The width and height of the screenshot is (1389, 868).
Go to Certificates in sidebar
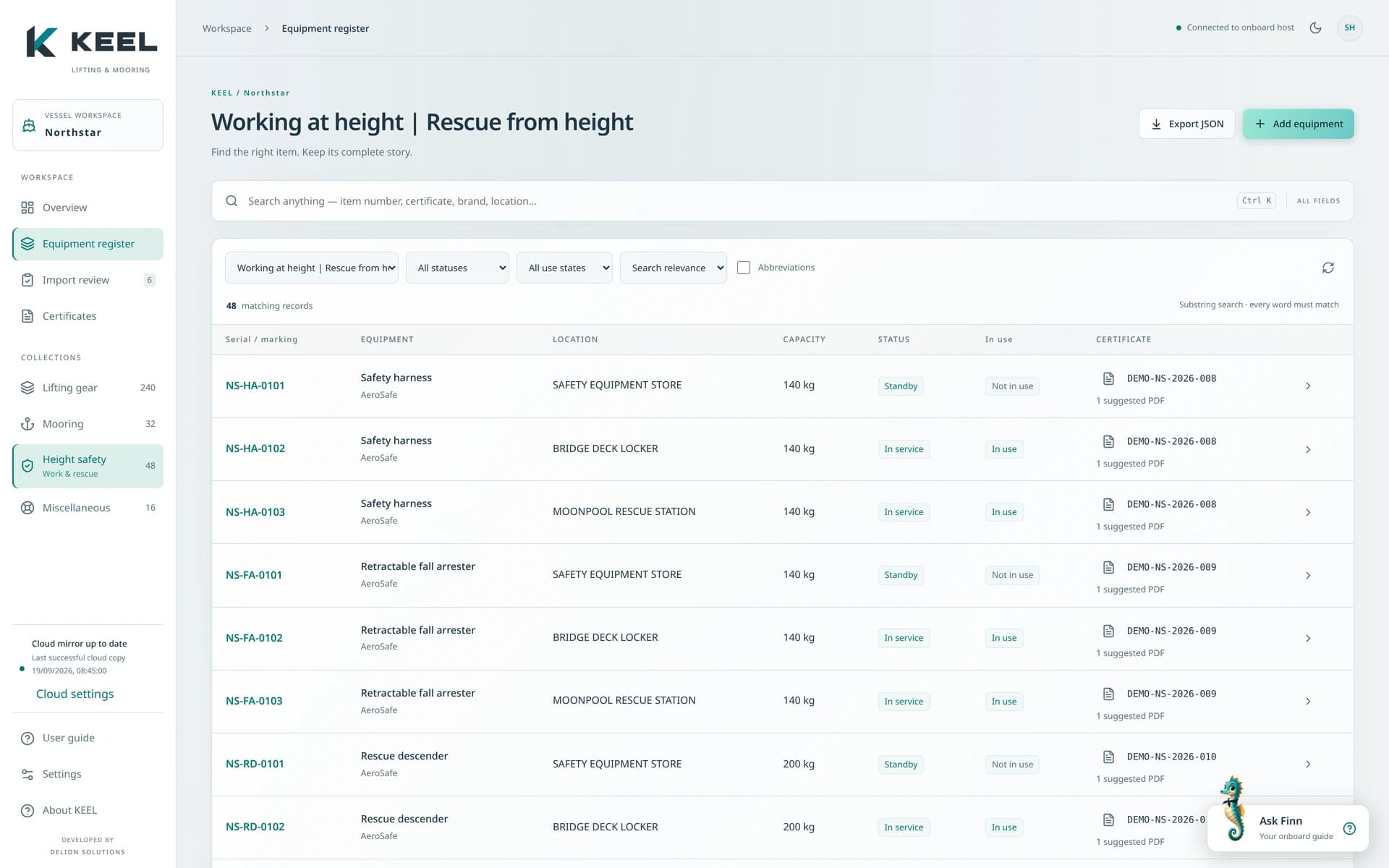[88, 316]
